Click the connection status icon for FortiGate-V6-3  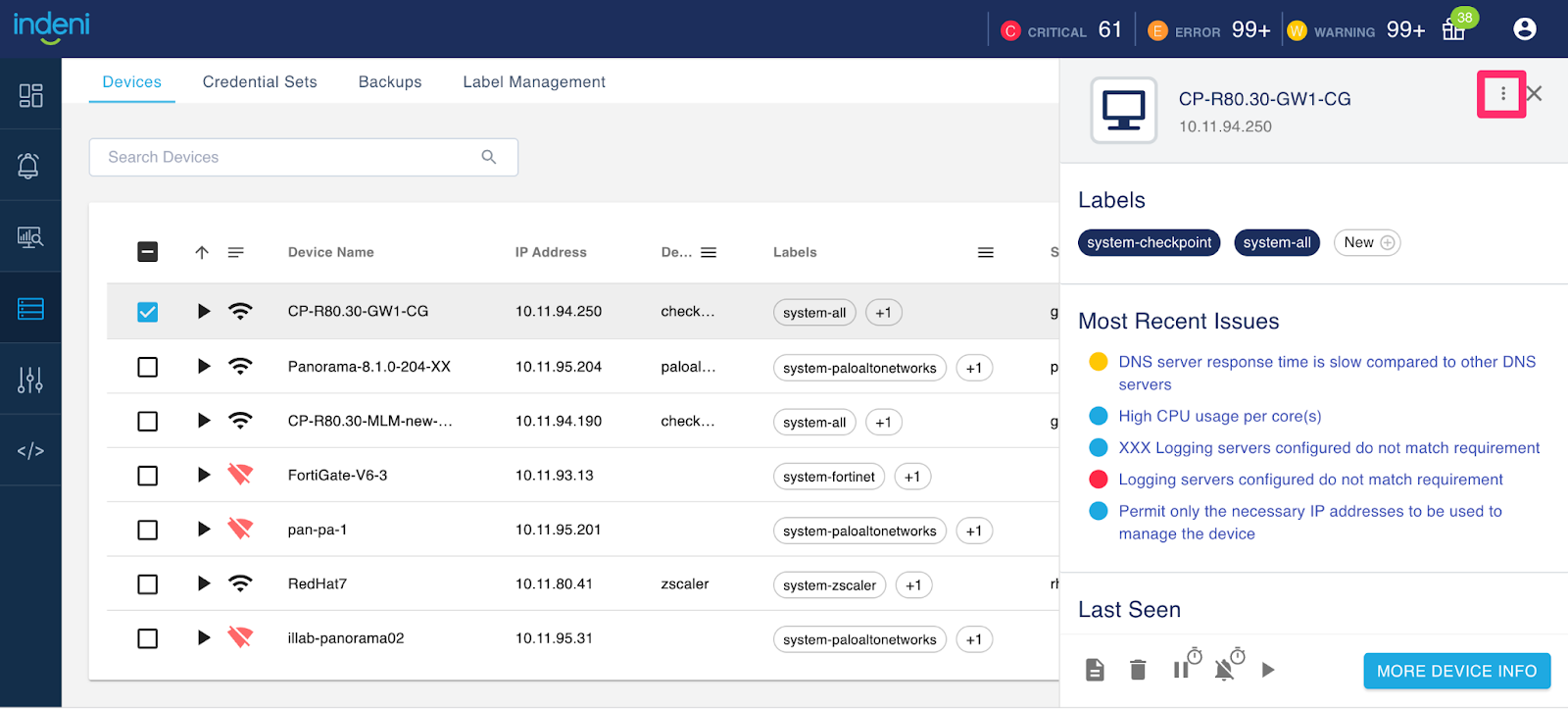point(240,475)
